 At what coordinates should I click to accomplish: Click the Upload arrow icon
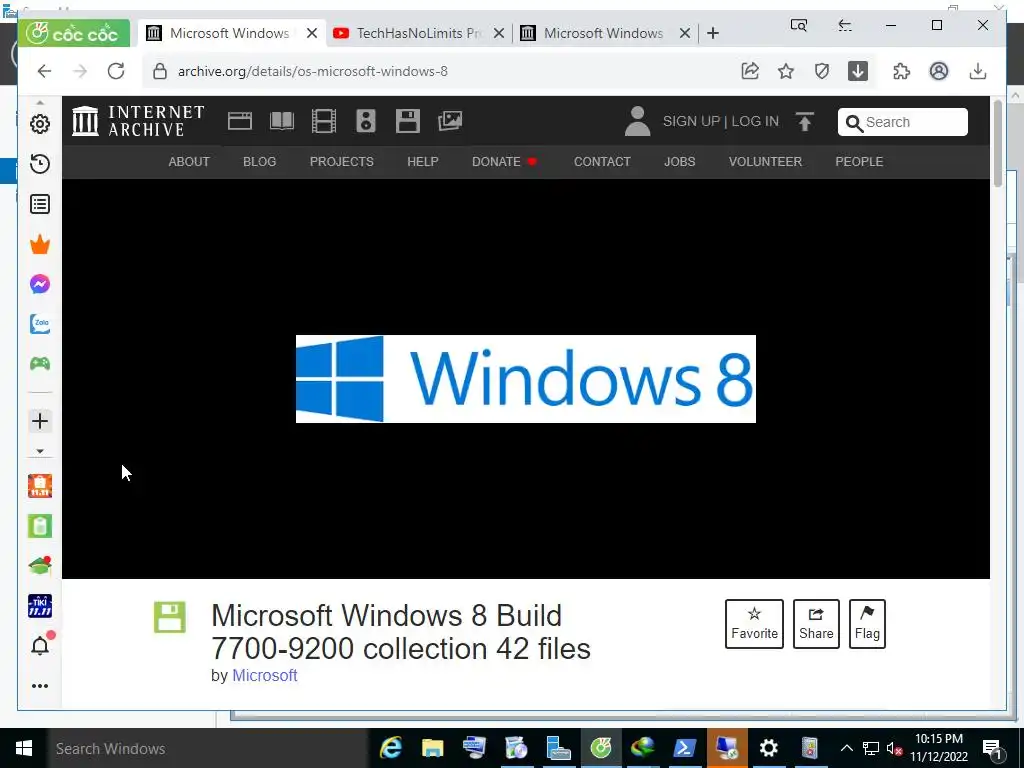pyautogui.click(x=805, y=121)
